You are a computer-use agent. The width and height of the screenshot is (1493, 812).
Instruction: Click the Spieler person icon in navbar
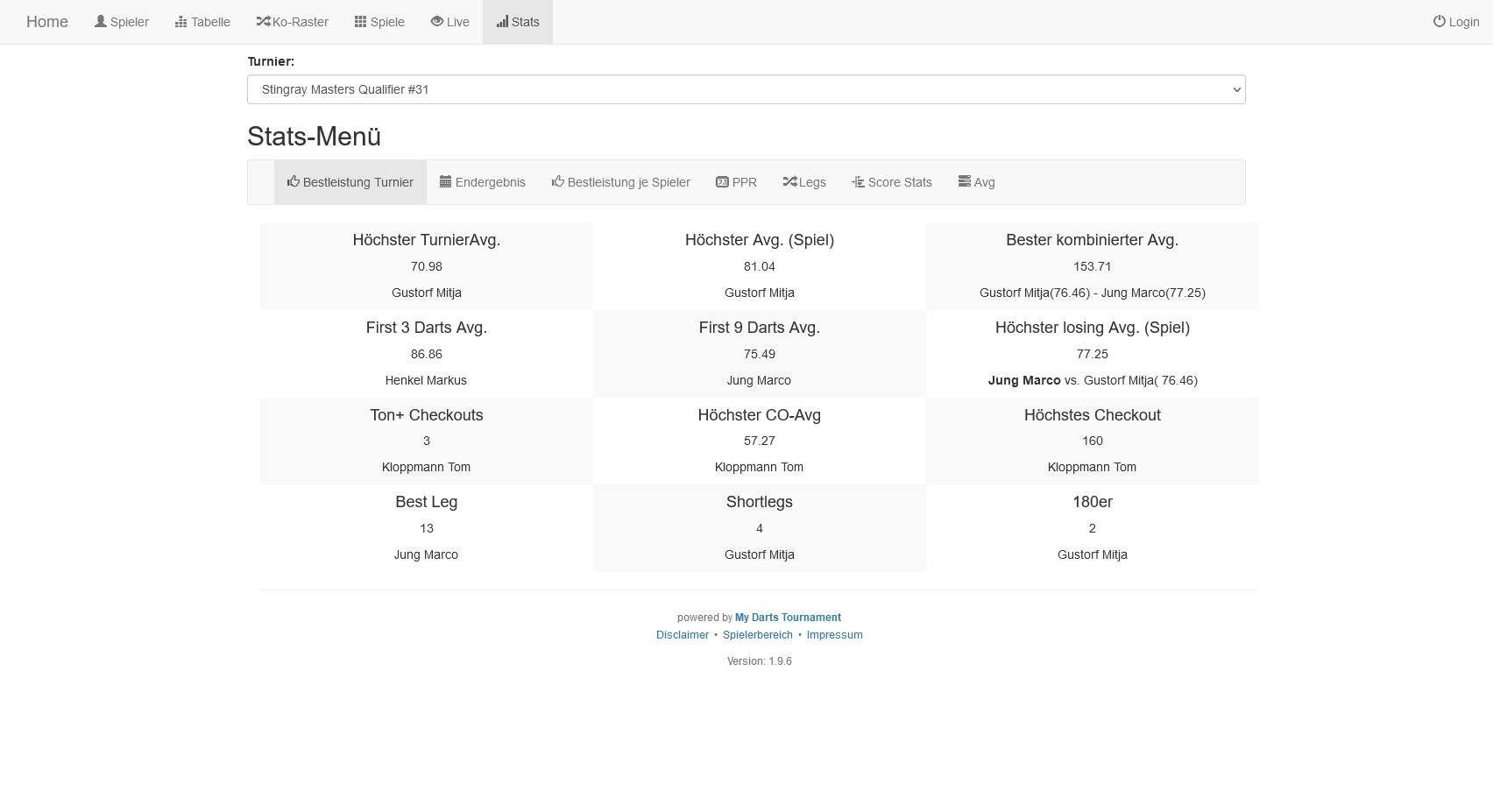point(101,21)
